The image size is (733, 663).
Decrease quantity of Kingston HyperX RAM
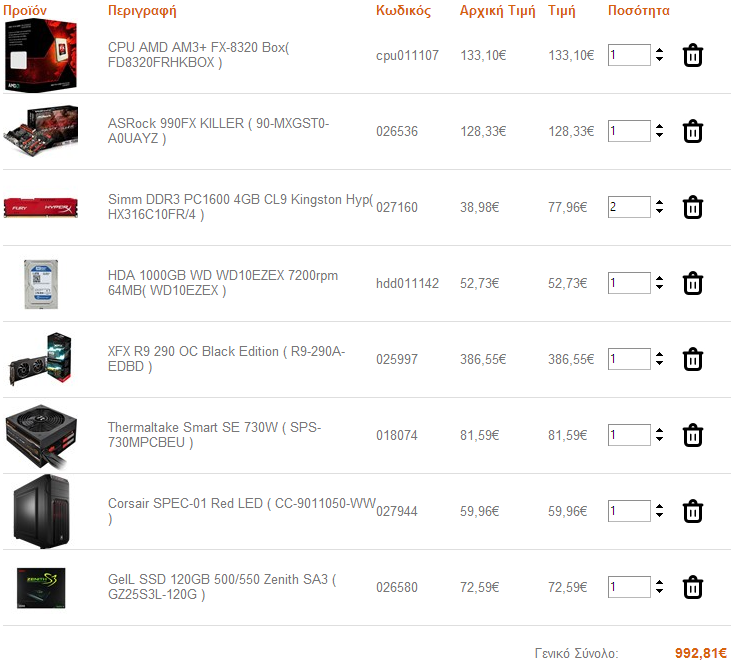(659, 211)
